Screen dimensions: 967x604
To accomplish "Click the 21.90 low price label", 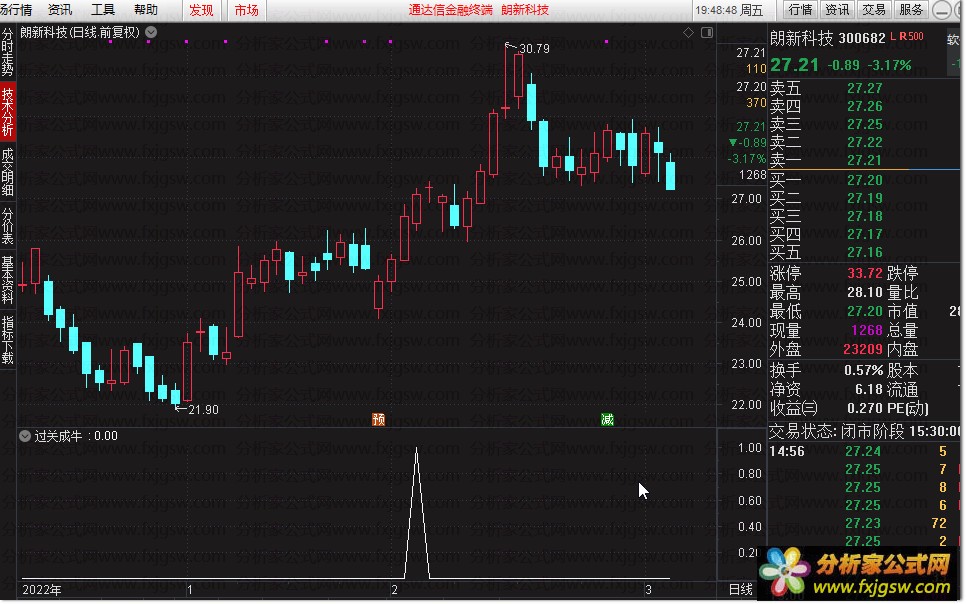I will (204, 410).
